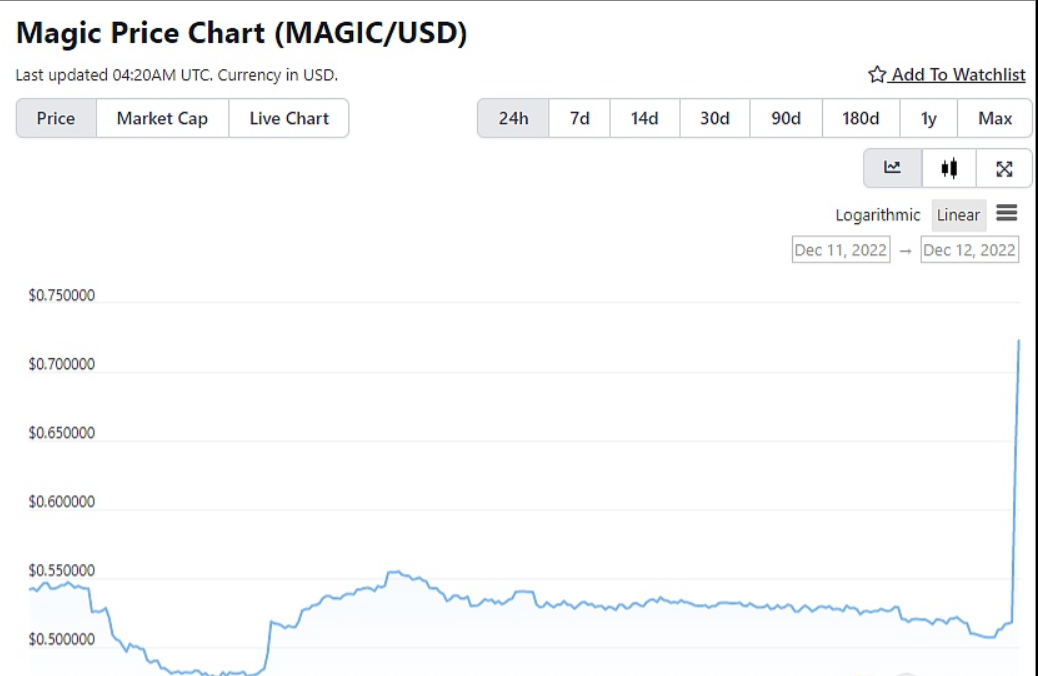The height and width of the screenshot is (676, 1038).
Task: Switch to Price tab
Action: (x=56, y=118)
